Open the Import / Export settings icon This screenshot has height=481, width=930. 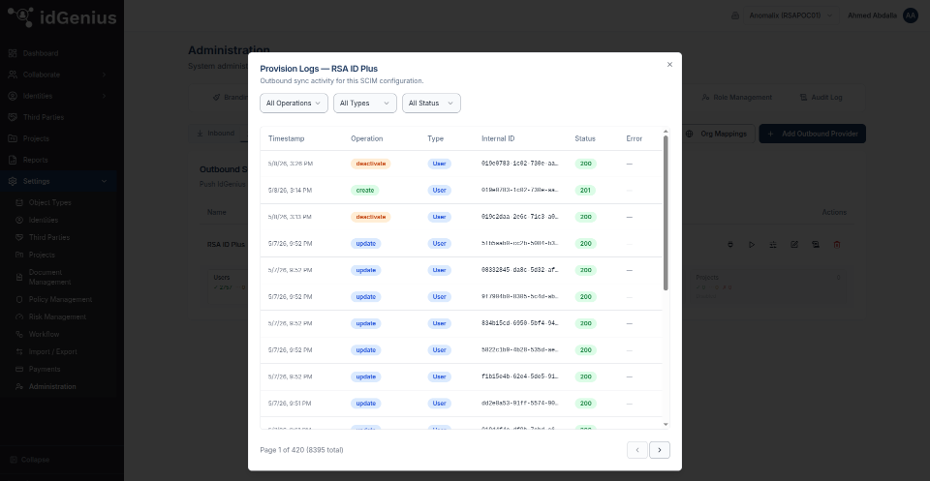(x=18, y=352)
